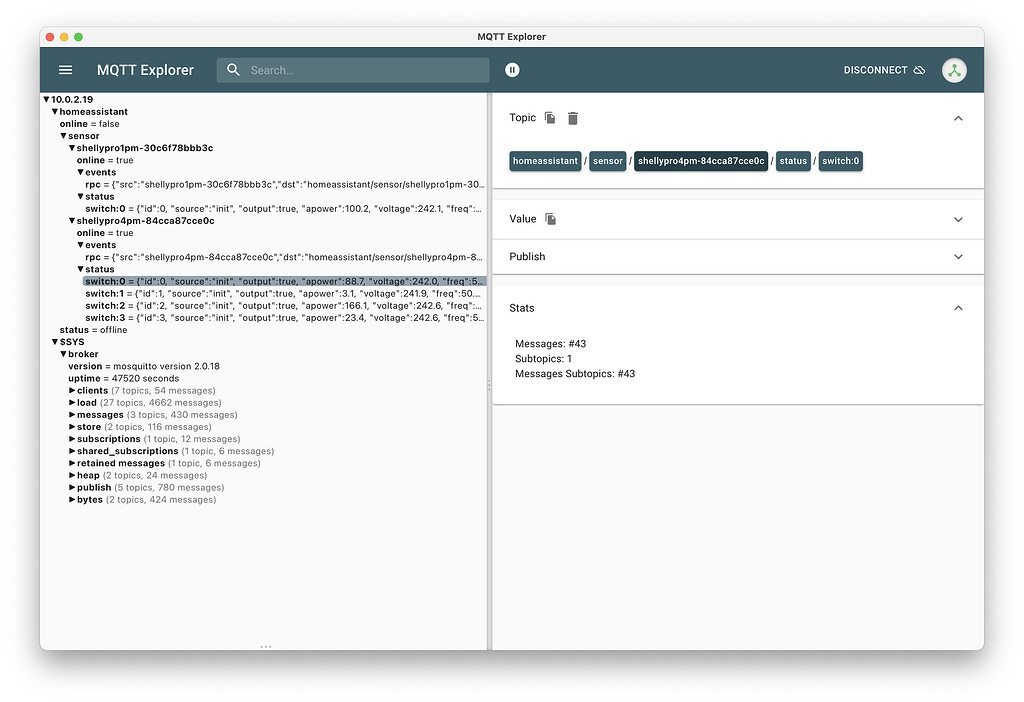The height and width of the screenshot is (702, 1024).
Task: Collapse the Topic panel chevron
Action: coord(958,118)
